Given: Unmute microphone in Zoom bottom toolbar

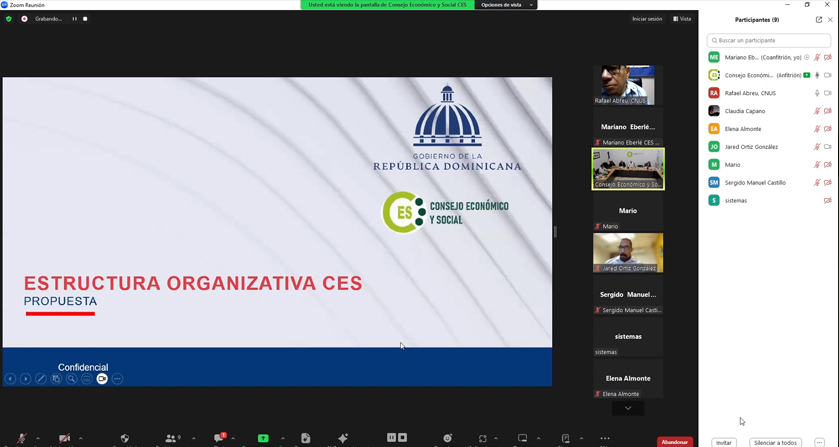Looking at the screenshot, I should (22, 438).
